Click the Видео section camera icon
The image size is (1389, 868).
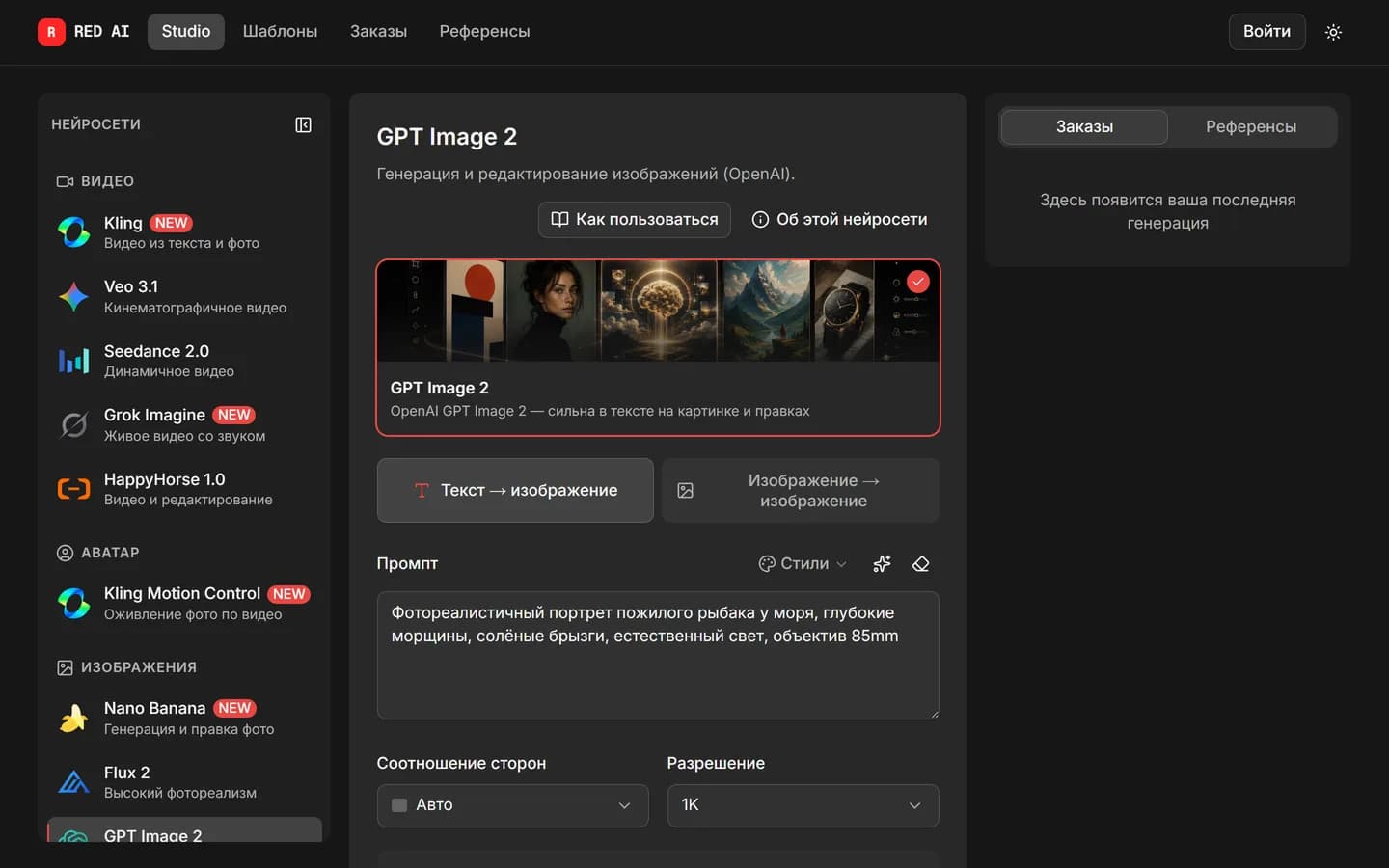coord(65,181)
